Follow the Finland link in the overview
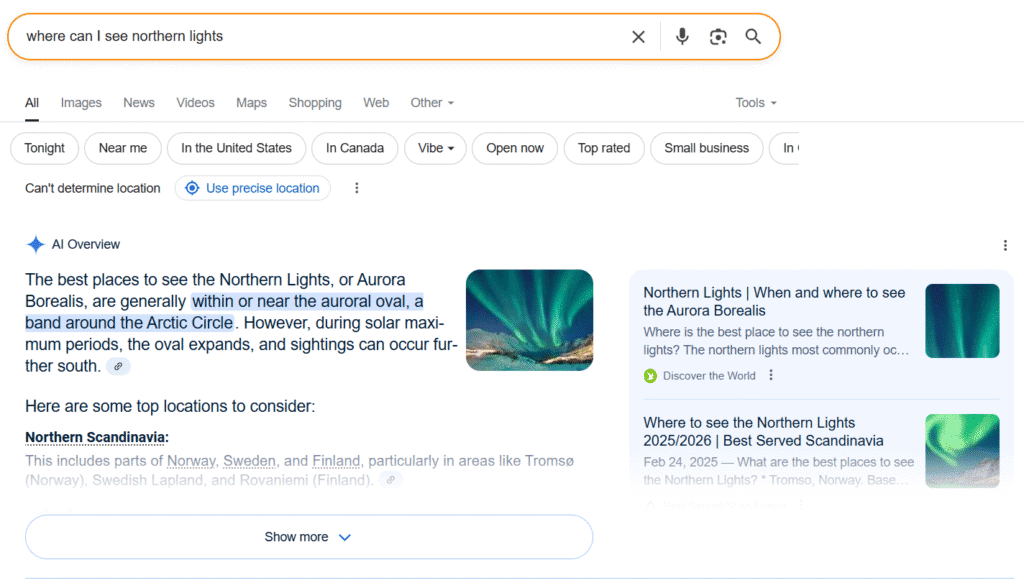Image resolution: width=1024 pixels, height=588 pixels. pyautogui.click(x=336, y=461)
